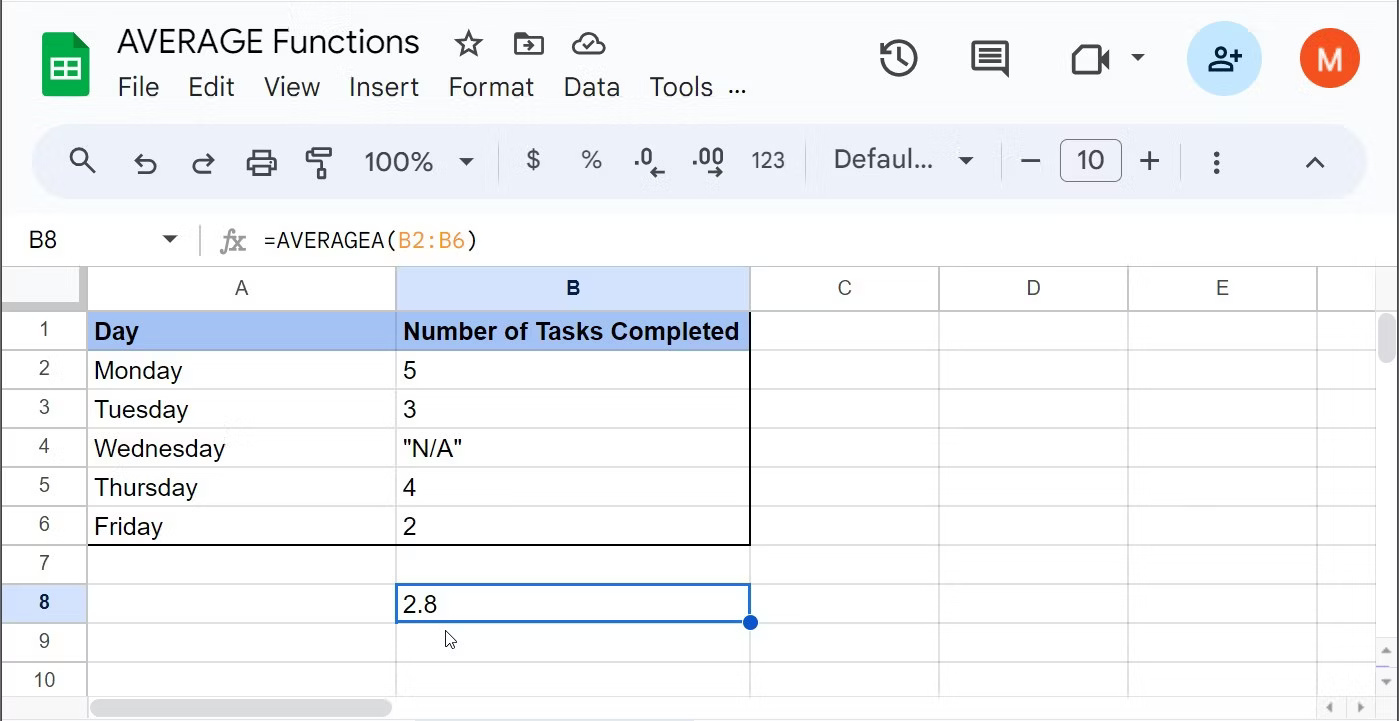
Task: Increase decimal places icon
Action: coord(708,161)
